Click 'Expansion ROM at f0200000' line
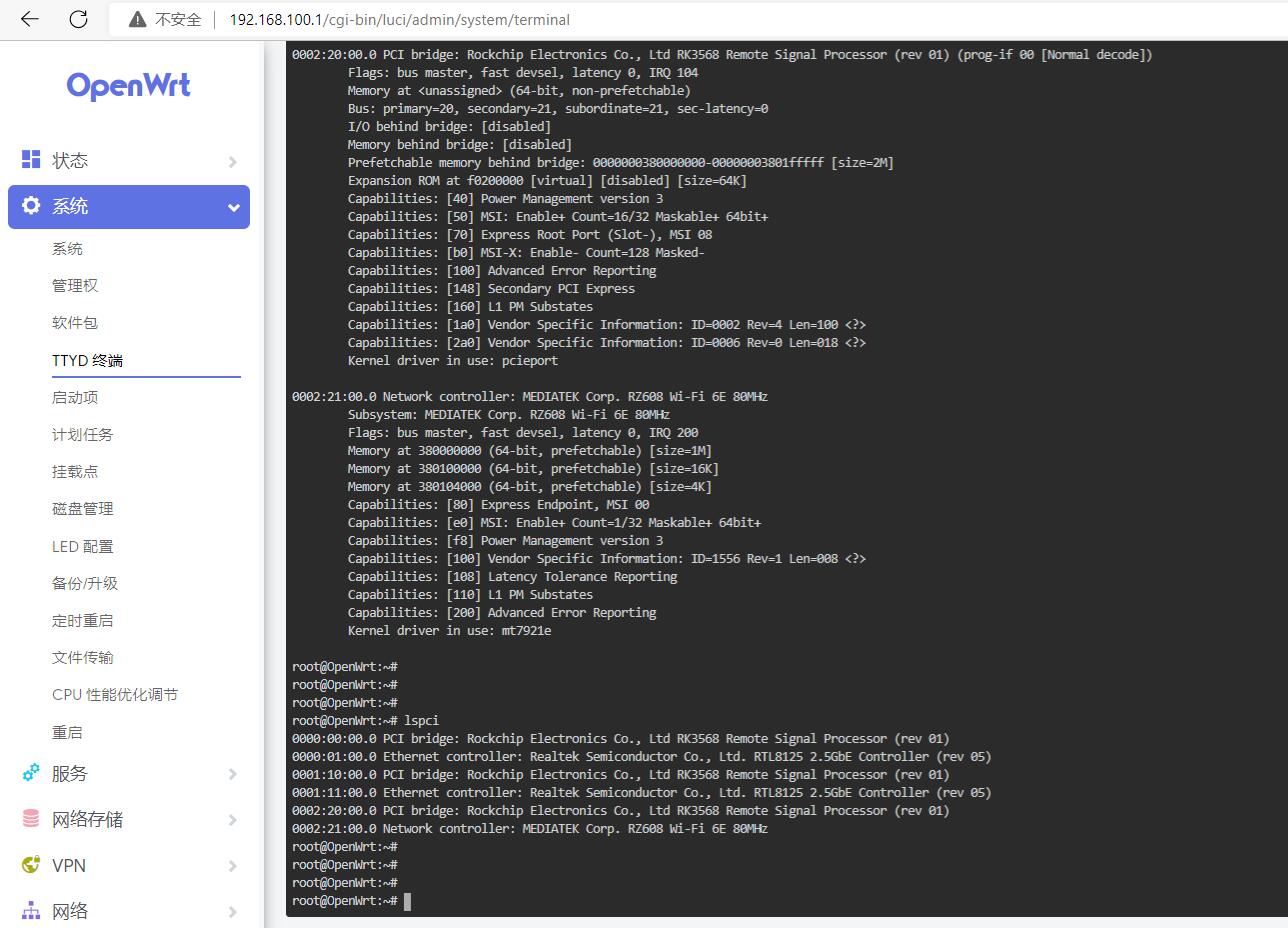The width and height of the screenshot is (1288, 928). point(547,181)
